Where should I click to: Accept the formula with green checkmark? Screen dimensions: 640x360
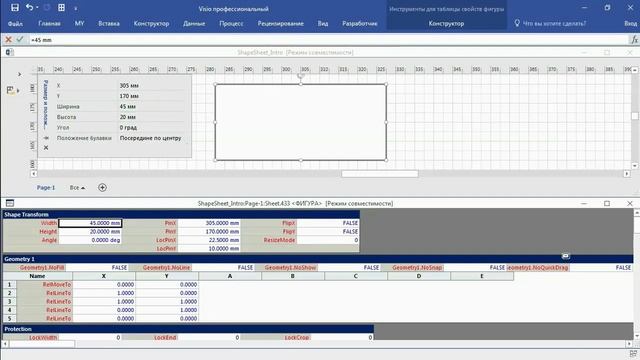click(x=20, y=40)
